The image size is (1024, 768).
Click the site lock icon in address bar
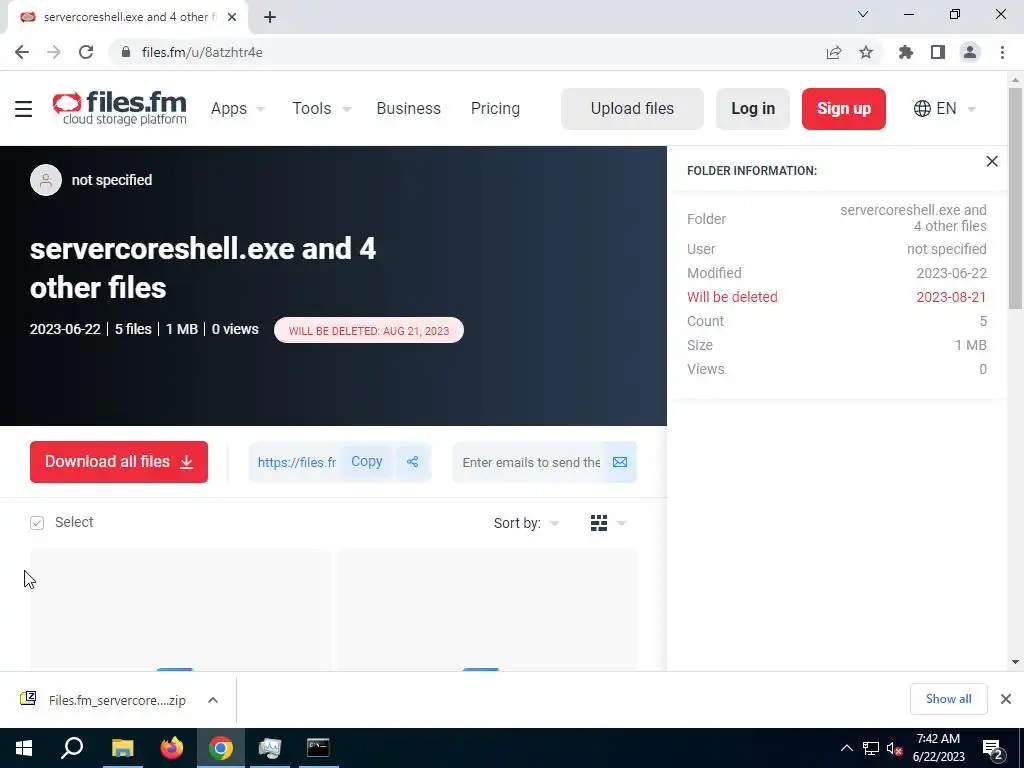[x=126, y=52]
